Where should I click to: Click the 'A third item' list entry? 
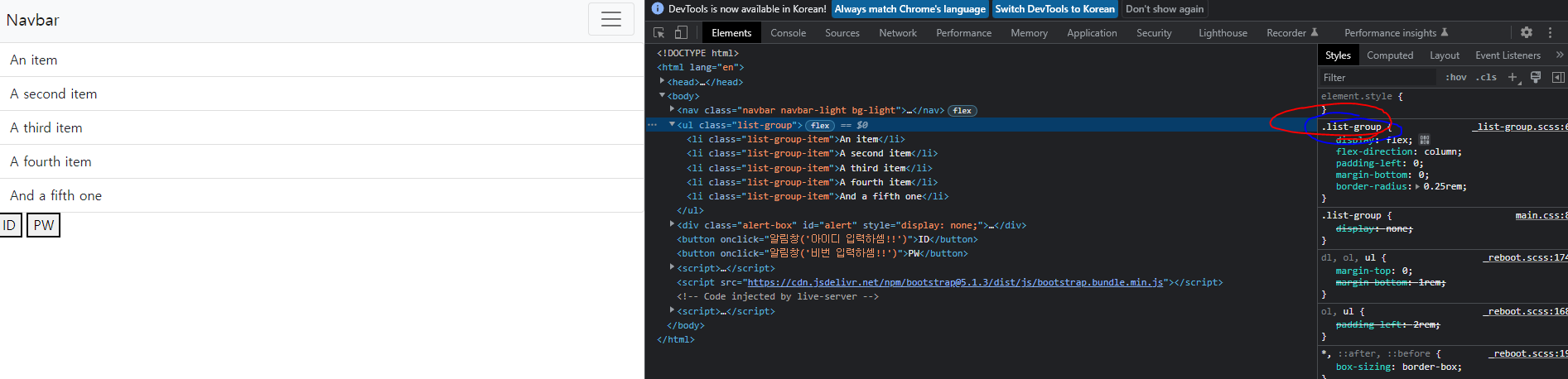[321, 127]
